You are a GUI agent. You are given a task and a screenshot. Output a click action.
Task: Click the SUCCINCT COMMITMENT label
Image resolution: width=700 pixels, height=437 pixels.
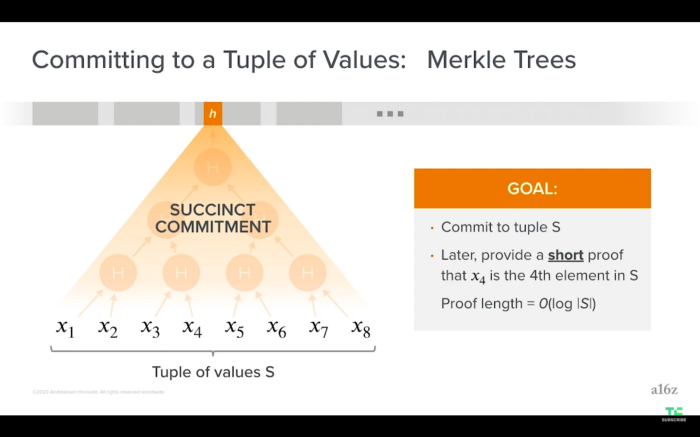tap(213, 218)
